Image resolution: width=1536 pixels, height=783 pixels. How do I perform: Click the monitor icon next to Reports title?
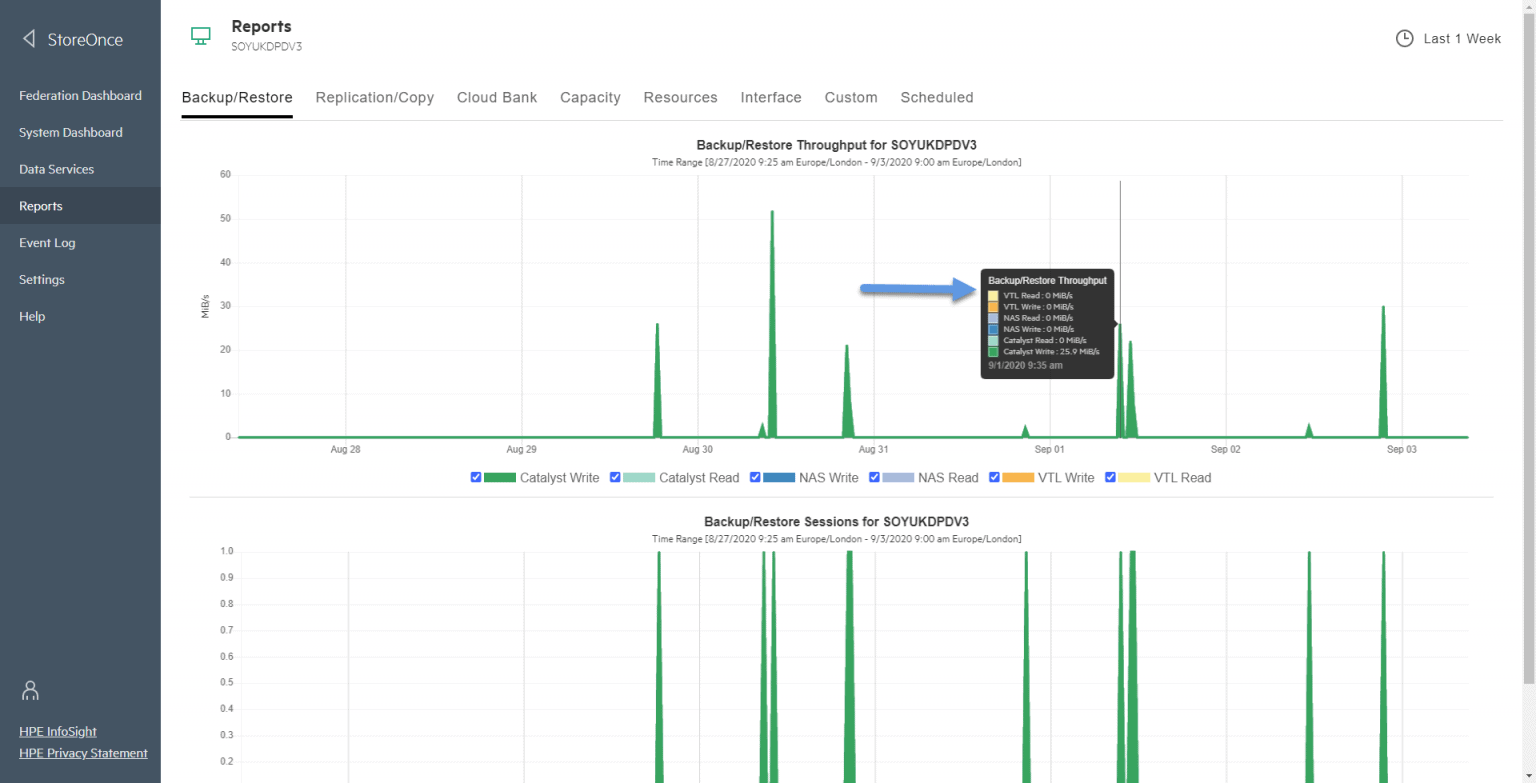(x=200, y=33)
